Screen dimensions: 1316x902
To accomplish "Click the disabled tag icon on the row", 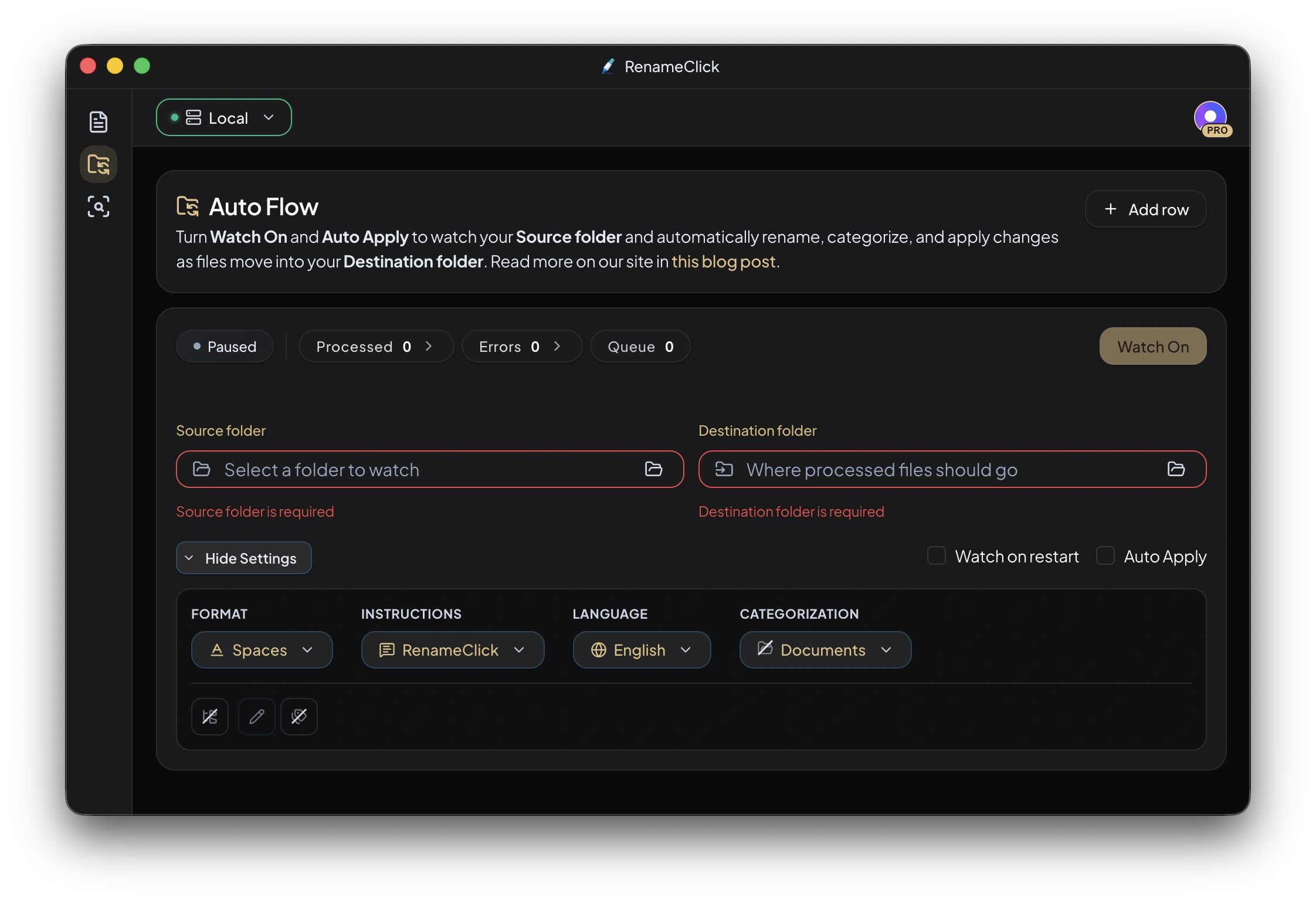I will point(299,717).
